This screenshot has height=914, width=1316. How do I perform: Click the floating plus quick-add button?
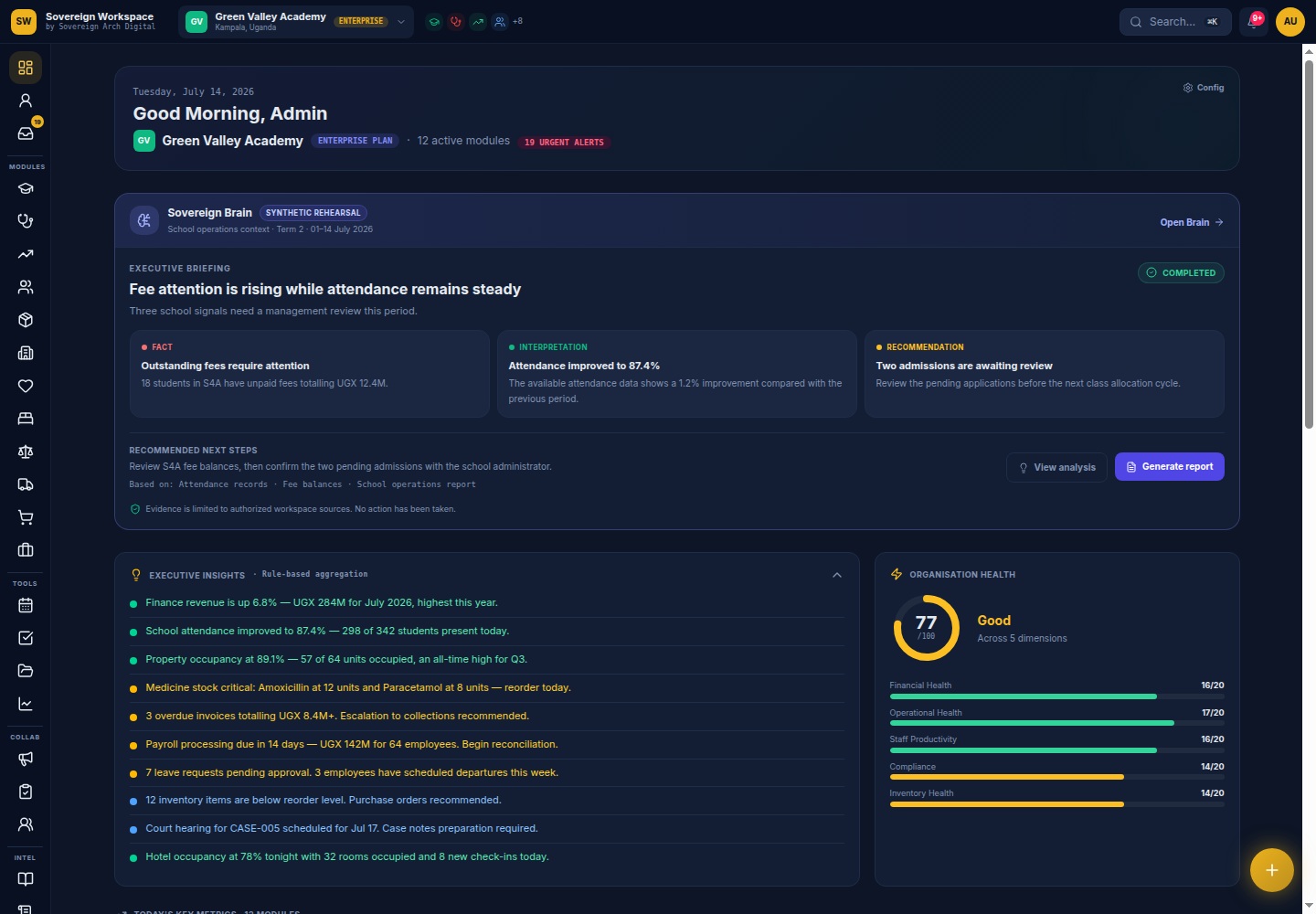tap(1272, 870)
